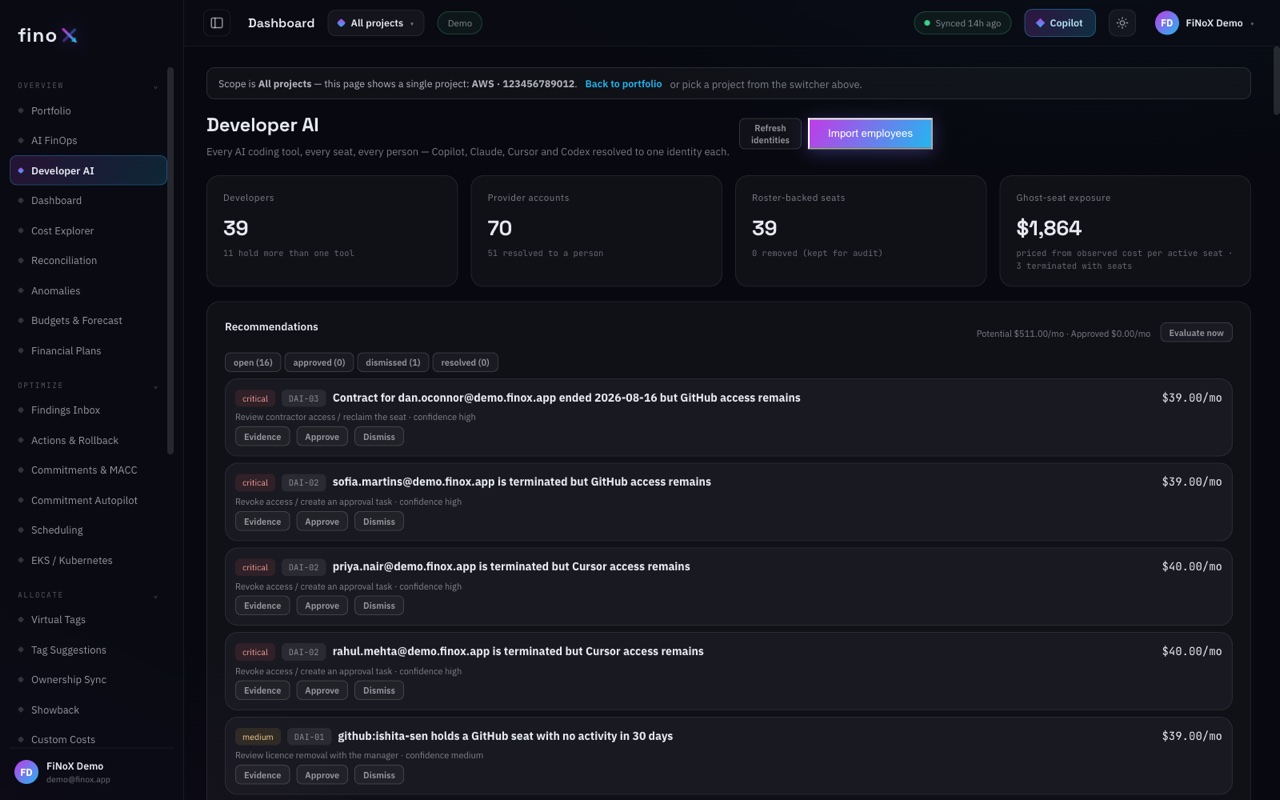This screenshot has width=1280, height=800.
Task: Click the Demo badge in top bar
Action: pyautogui.click(x=460, y=23)
